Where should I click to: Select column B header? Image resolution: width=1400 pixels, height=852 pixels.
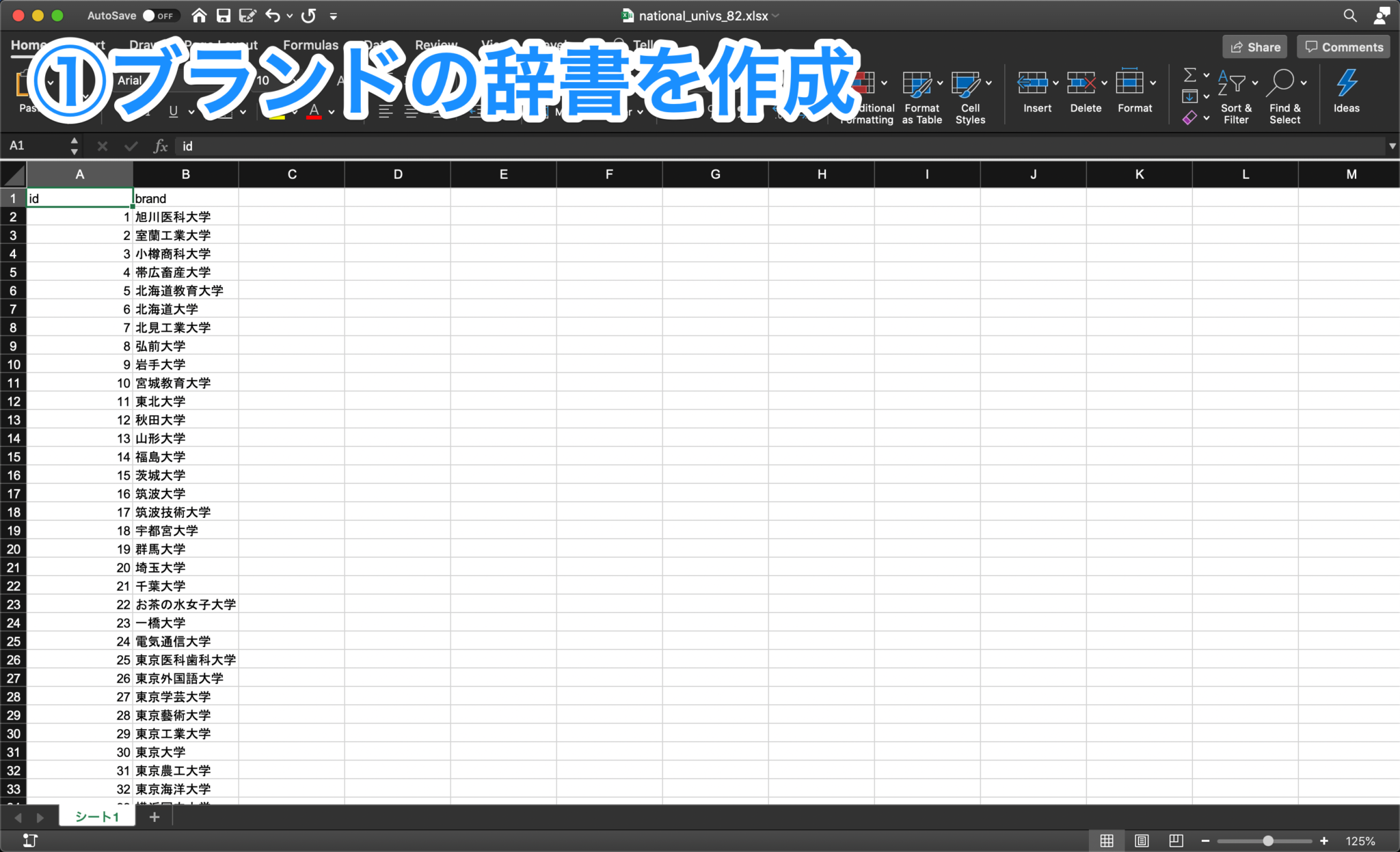186,174
